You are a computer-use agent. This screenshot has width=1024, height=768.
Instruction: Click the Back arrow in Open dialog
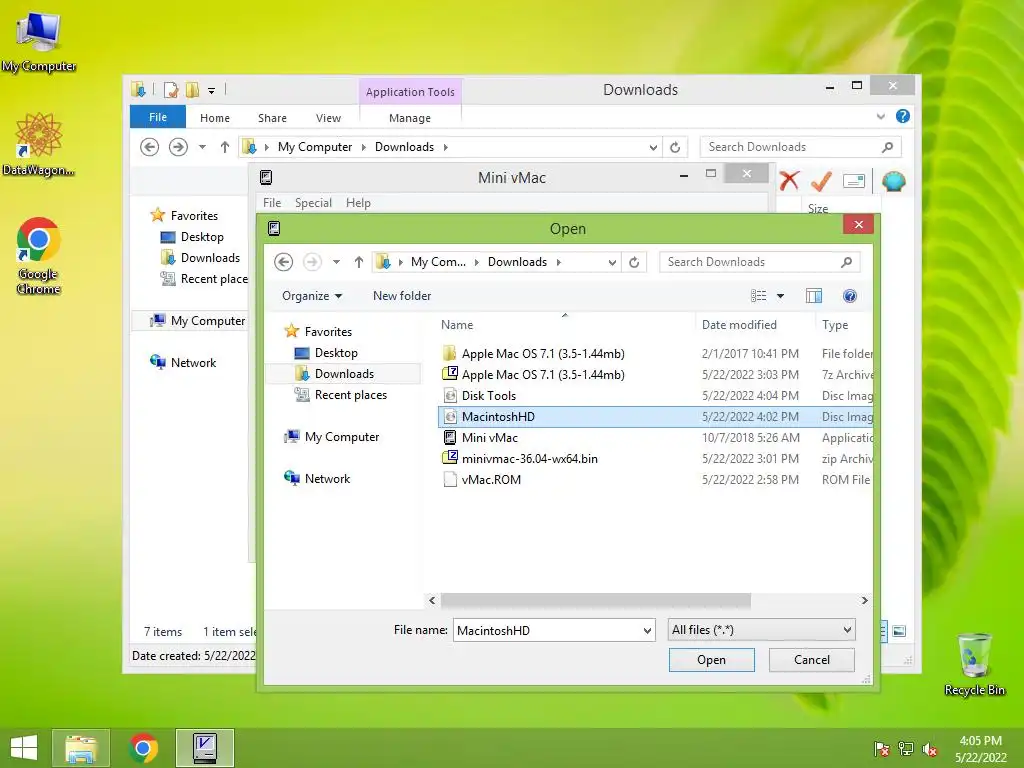tap(283, 262)
